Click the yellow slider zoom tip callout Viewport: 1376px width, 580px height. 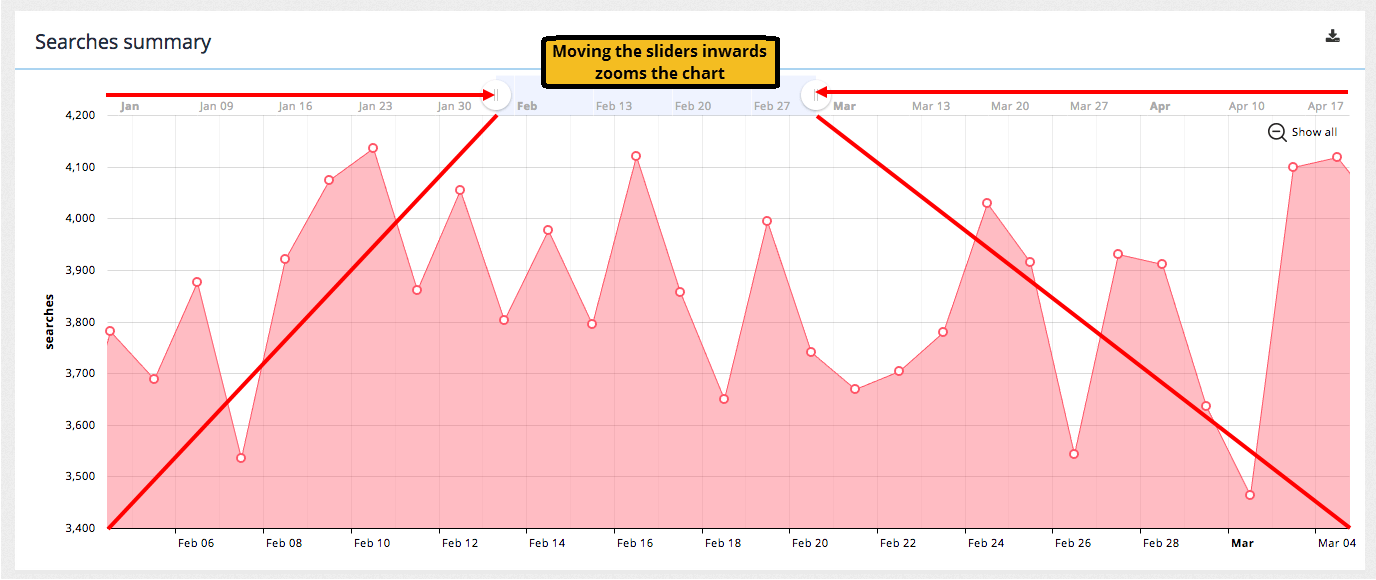coord(660,62)
